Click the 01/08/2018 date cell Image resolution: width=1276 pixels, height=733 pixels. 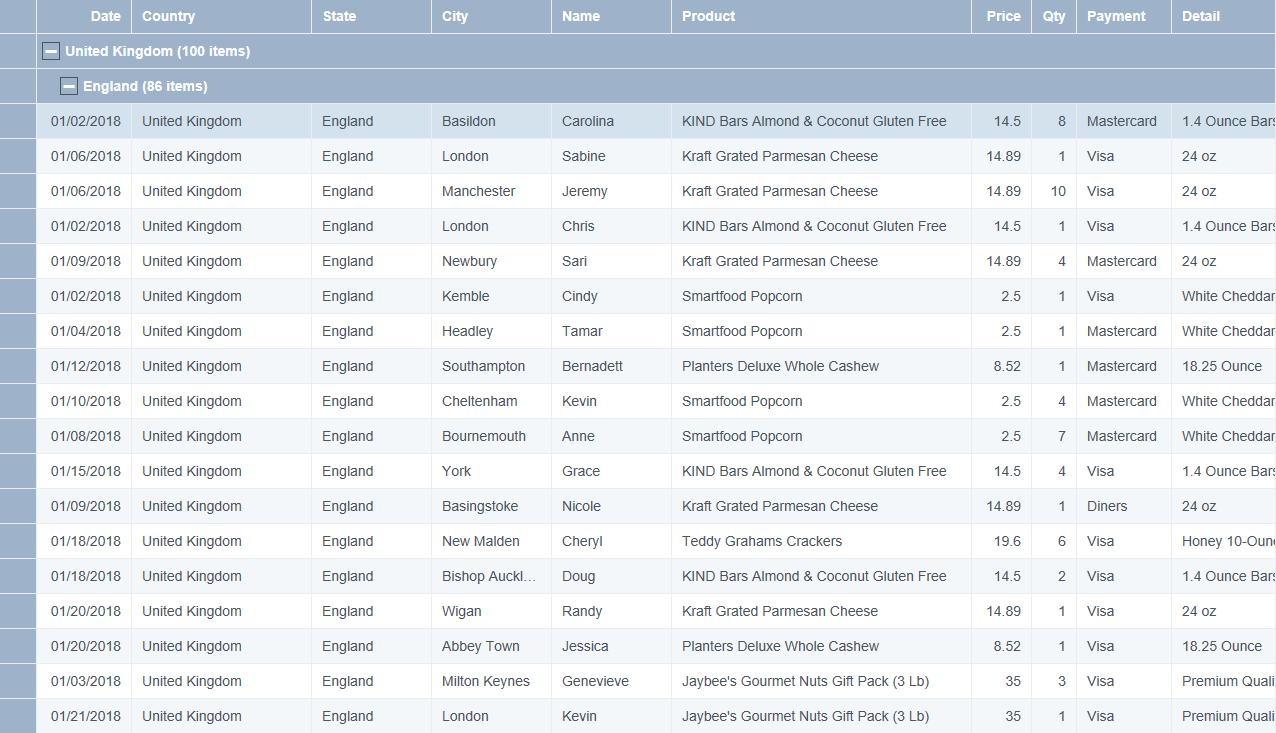click(x=84, y=436)
